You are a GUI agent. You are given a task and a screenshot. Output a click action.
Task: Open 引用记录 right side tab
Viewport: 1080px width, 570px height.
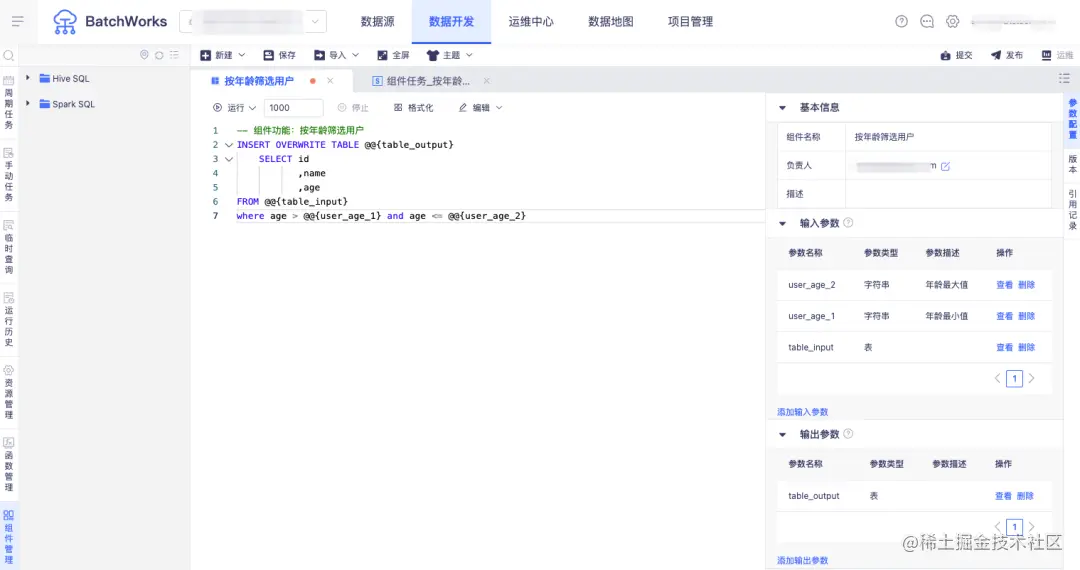pyautogui.click(x=1072, y=209)
